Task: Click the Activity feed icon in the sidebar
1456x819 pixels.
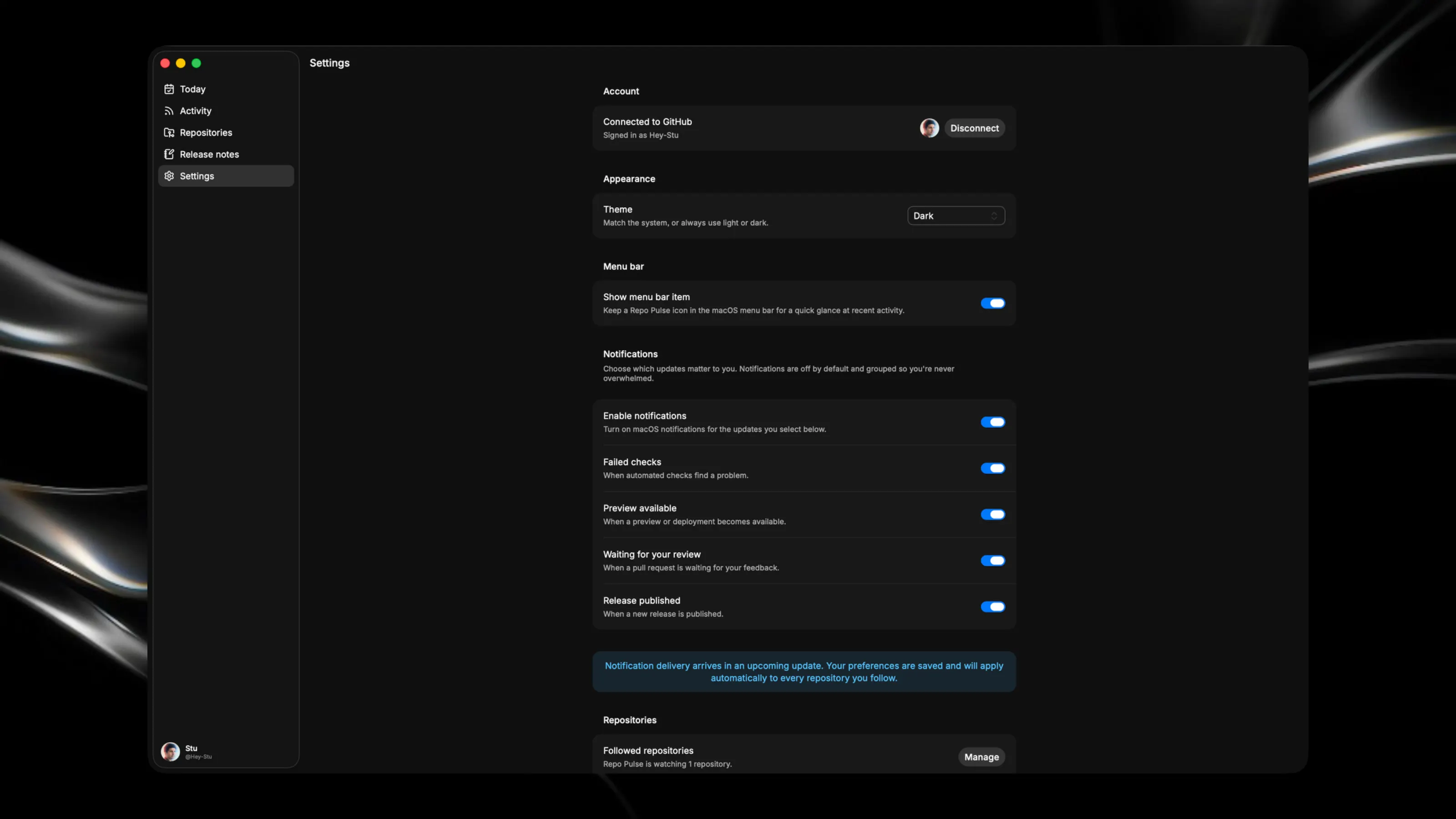Action: (169, 111)
